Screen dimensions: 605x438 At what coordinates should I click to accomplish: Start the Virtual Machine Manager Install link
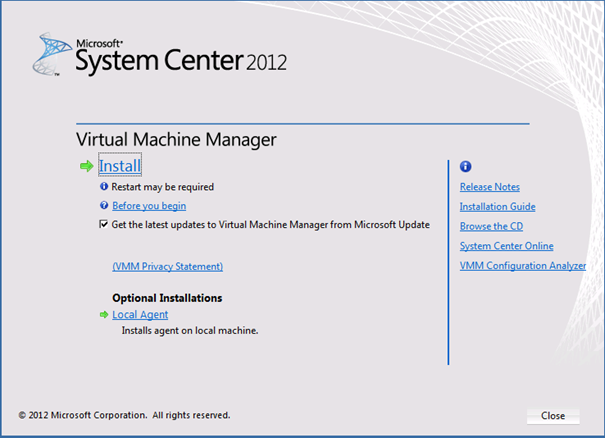pyautogui.click(x=120, y=166)
